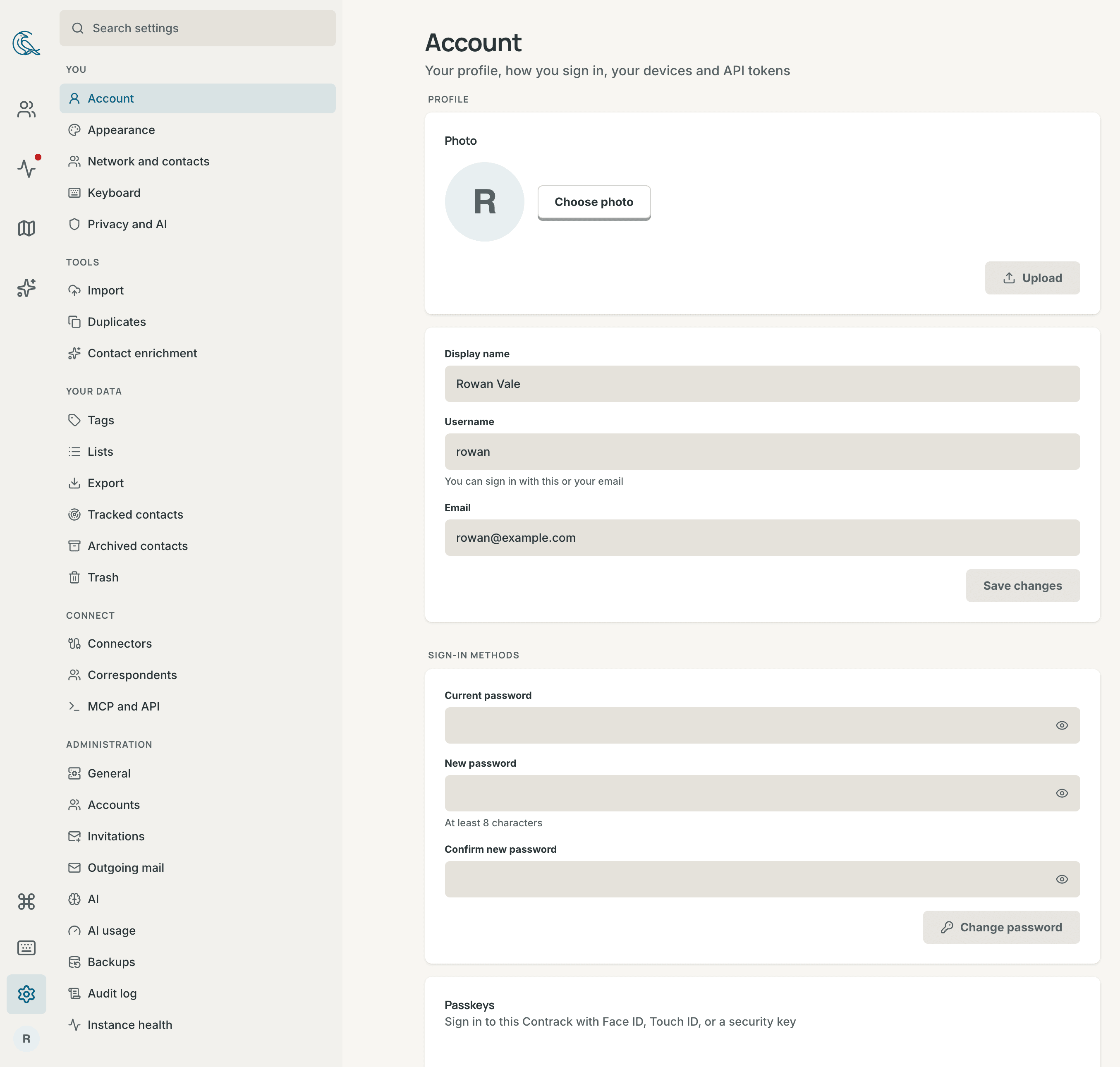The width and height of the screenshot is (1120, 1067).
Task: Open Connectors settings
Action: pyautogui.click(x=197, y=643)
